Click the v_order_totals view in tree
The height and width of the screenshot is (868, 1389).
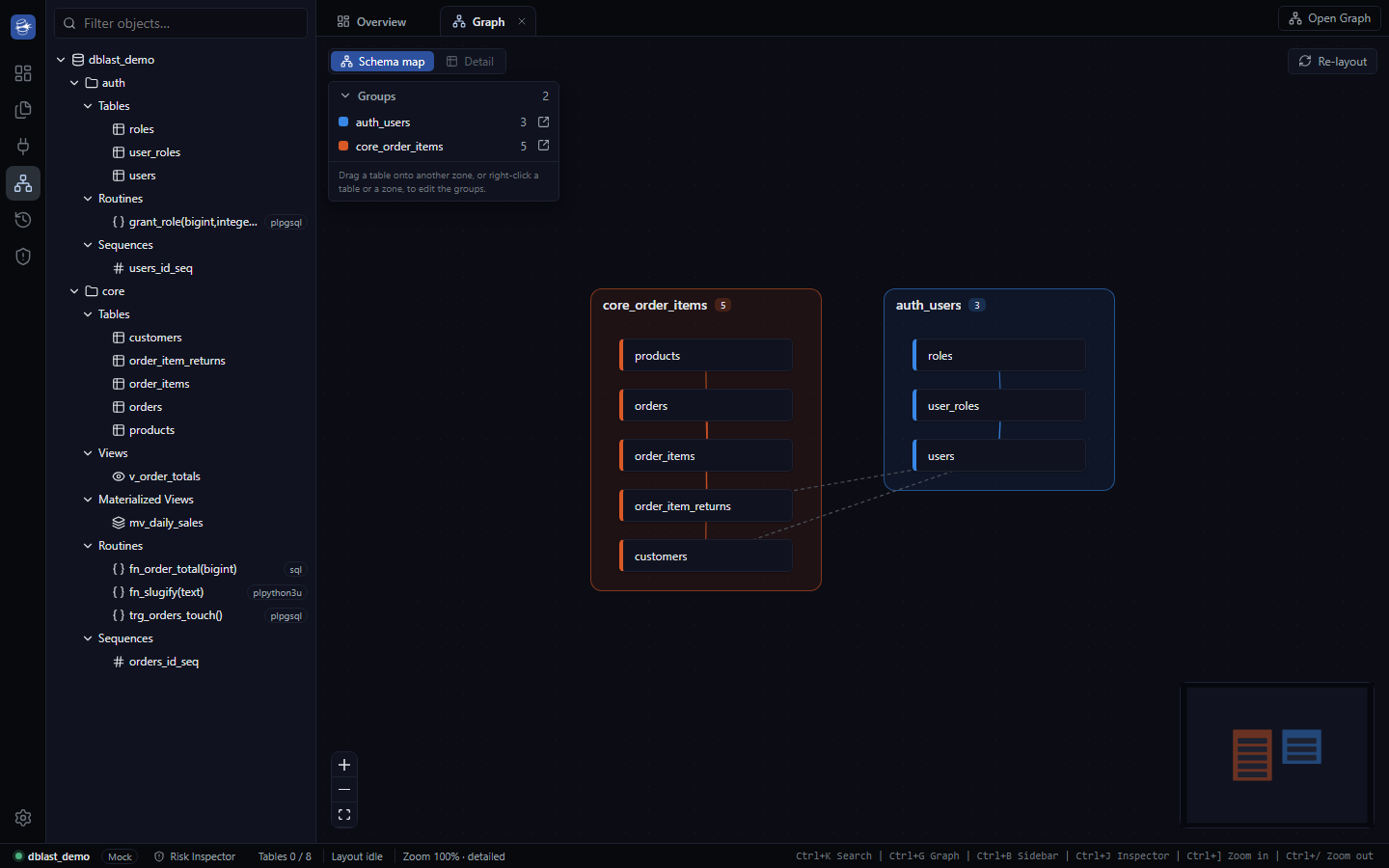tap(164, 476)
